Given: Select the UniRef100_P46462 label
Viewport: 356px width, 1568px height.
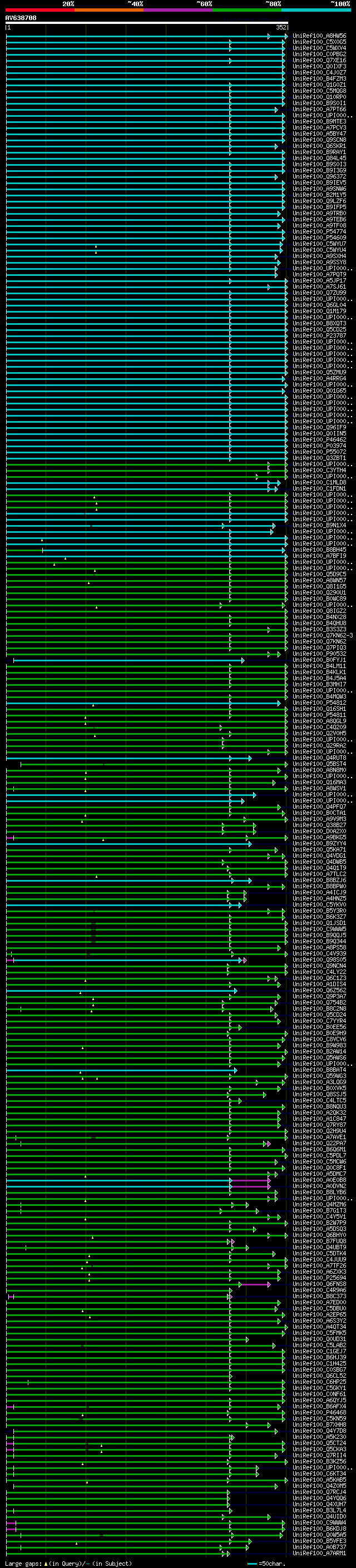Looking at the screenshot, I should point(319,439).
